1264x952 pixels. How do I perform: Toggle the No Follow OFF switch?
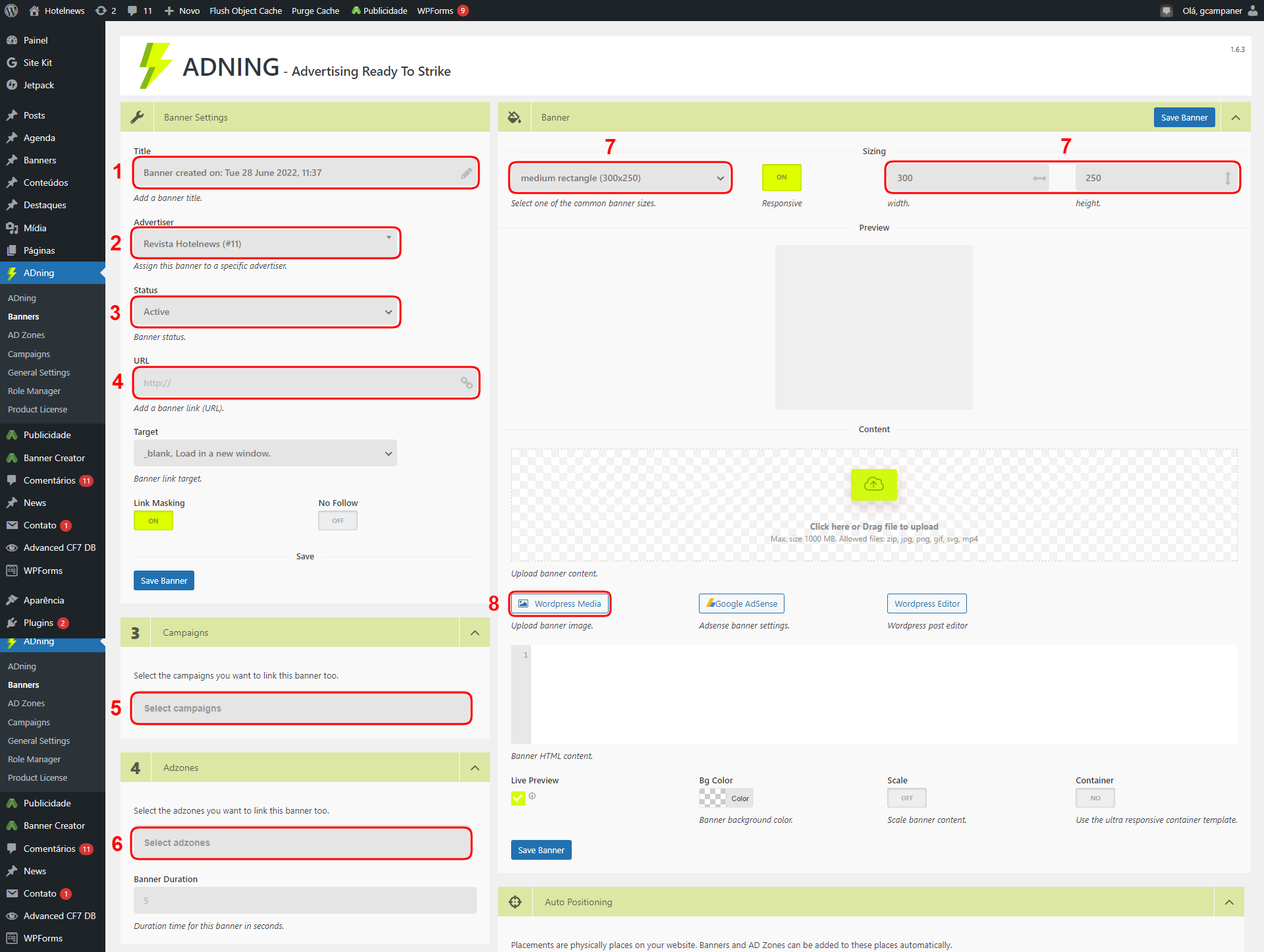point(338,521)
